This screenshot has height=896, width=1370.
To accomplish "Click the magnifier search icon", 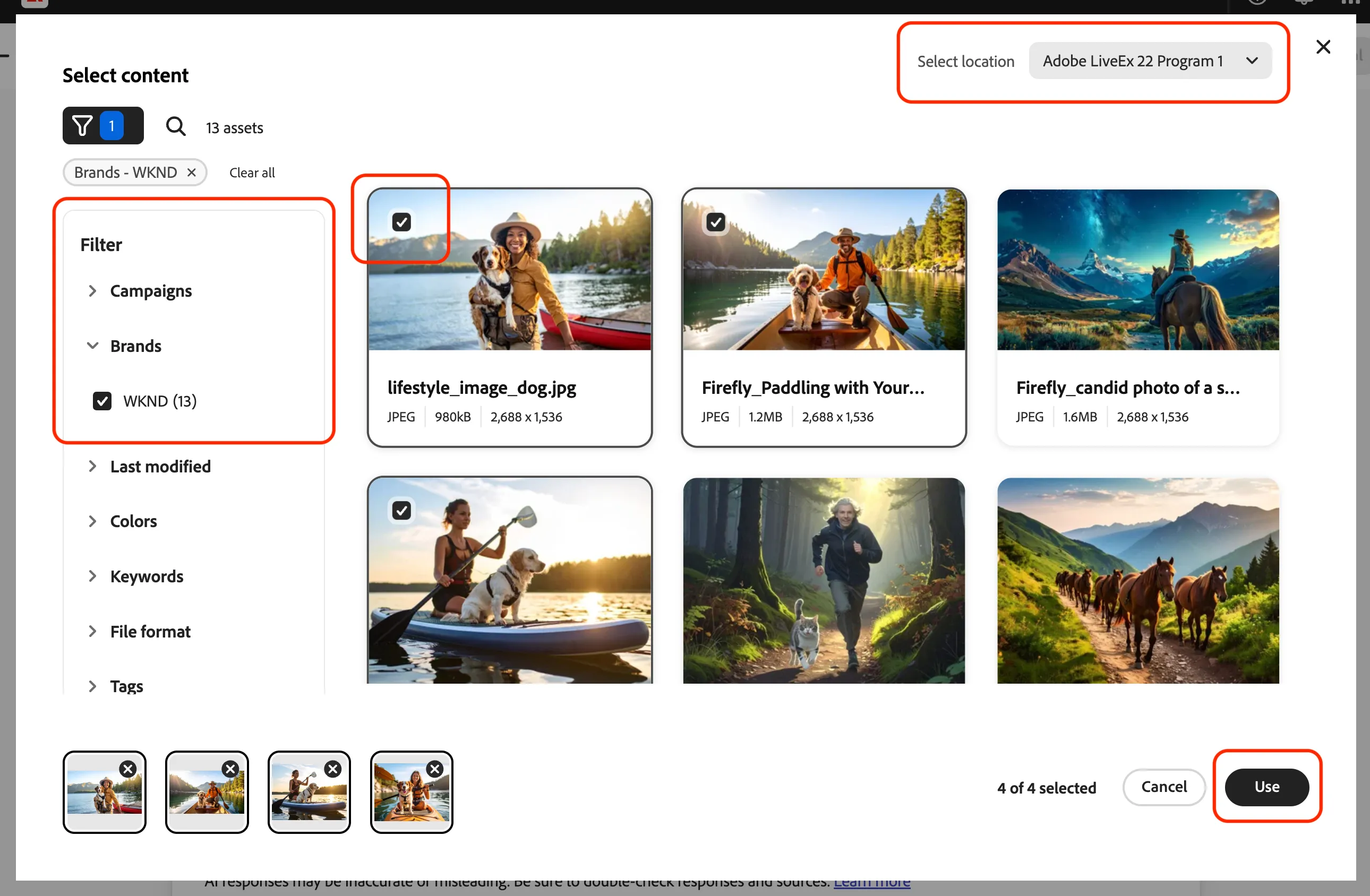I will (x=176, y=126).
